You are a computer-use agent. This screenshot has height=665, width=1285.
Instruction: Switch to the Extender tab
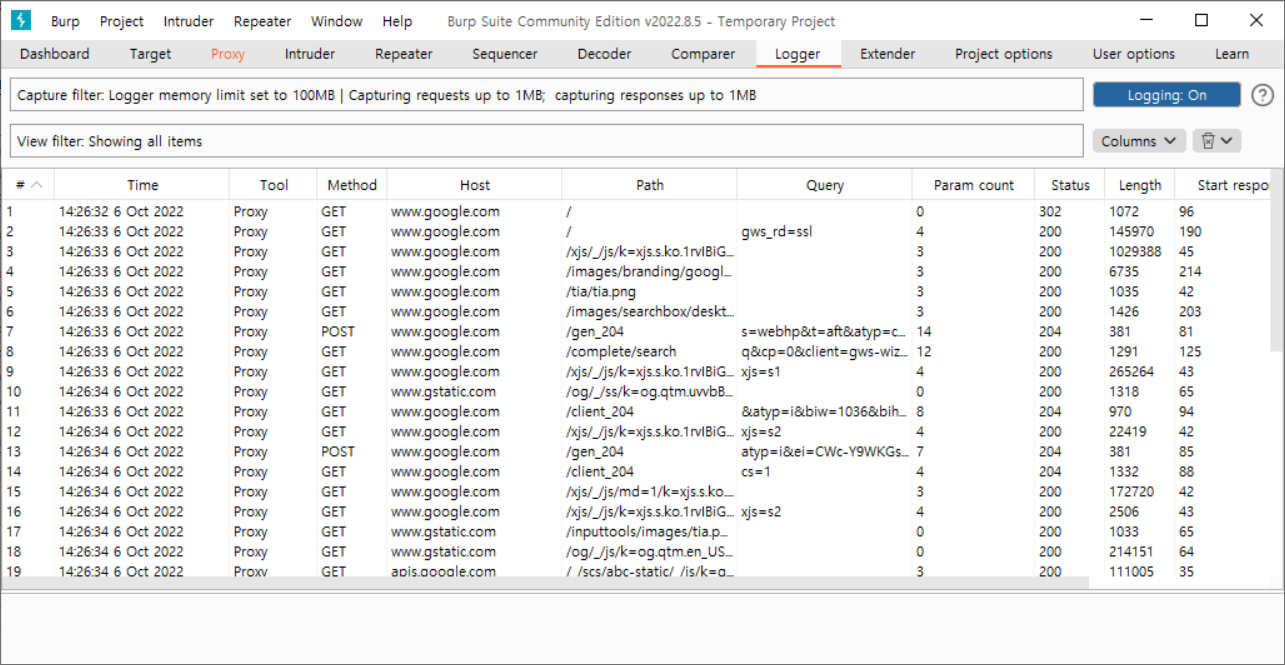[x=888, y=54]
